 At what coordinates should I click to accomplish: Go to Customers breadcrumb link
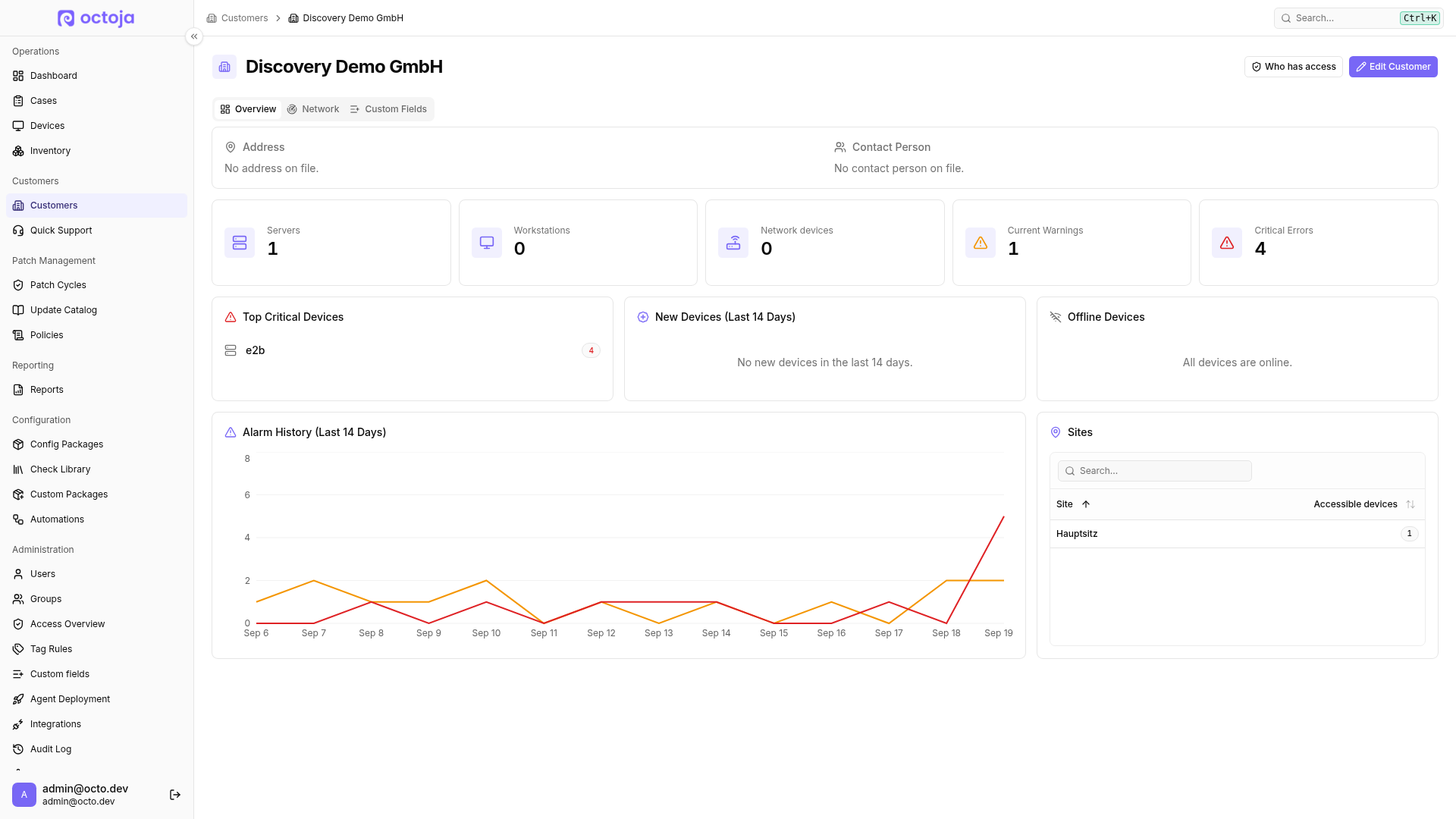click(237, 18)
